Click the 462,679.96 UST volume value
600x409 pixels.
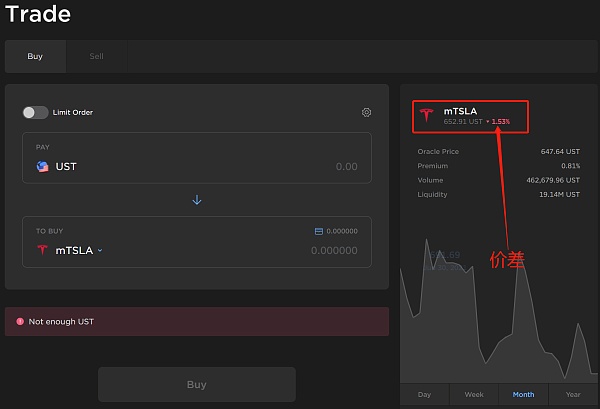coord(553,180)
